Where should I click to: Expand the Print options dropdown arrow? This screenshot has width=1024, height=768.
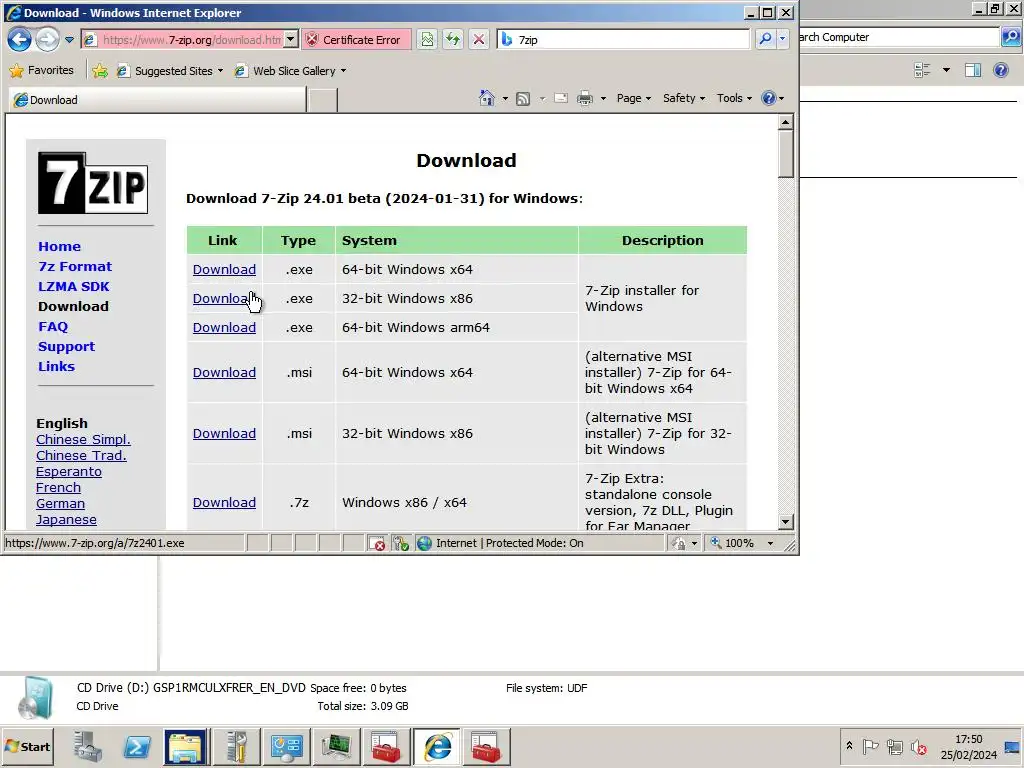tap(603, 99)
